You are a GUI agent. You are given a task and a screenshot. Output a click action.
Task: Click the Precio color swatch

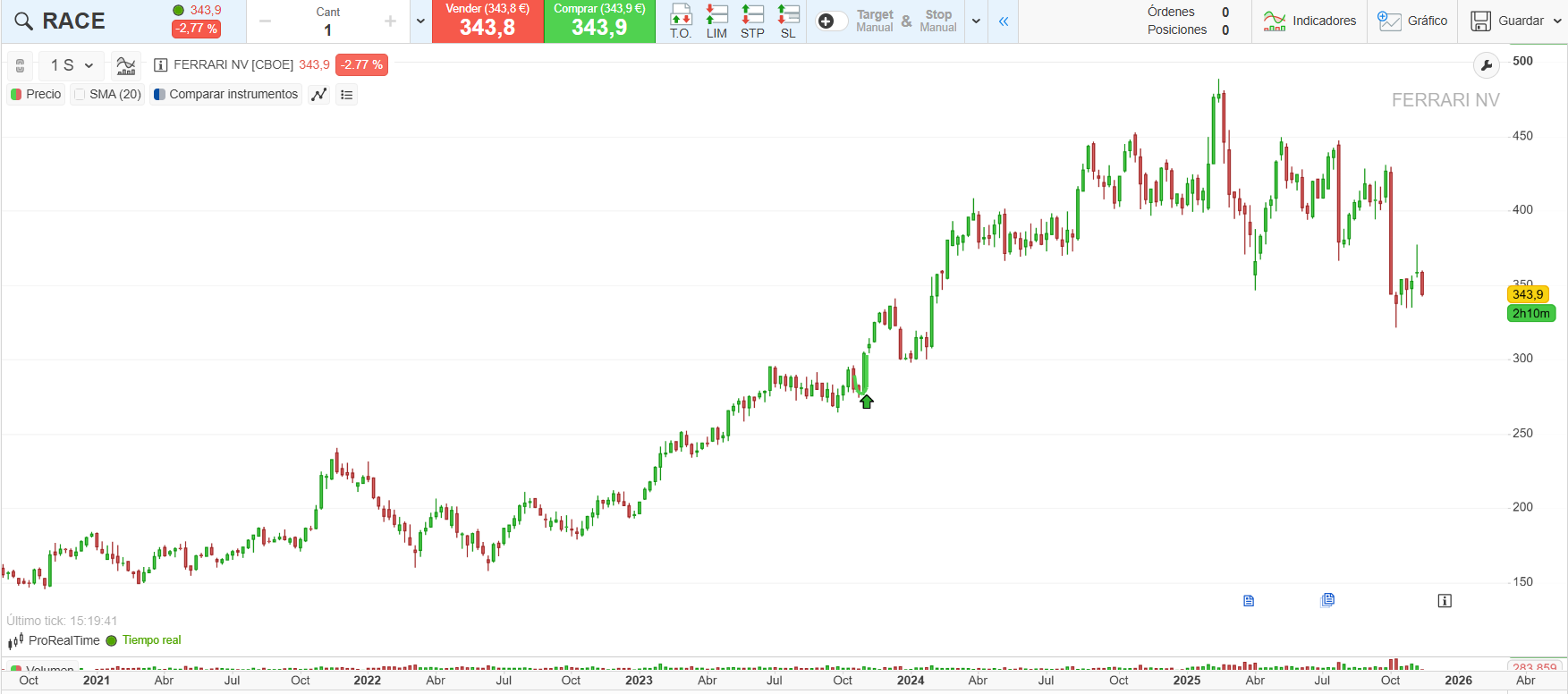(16, 95)
